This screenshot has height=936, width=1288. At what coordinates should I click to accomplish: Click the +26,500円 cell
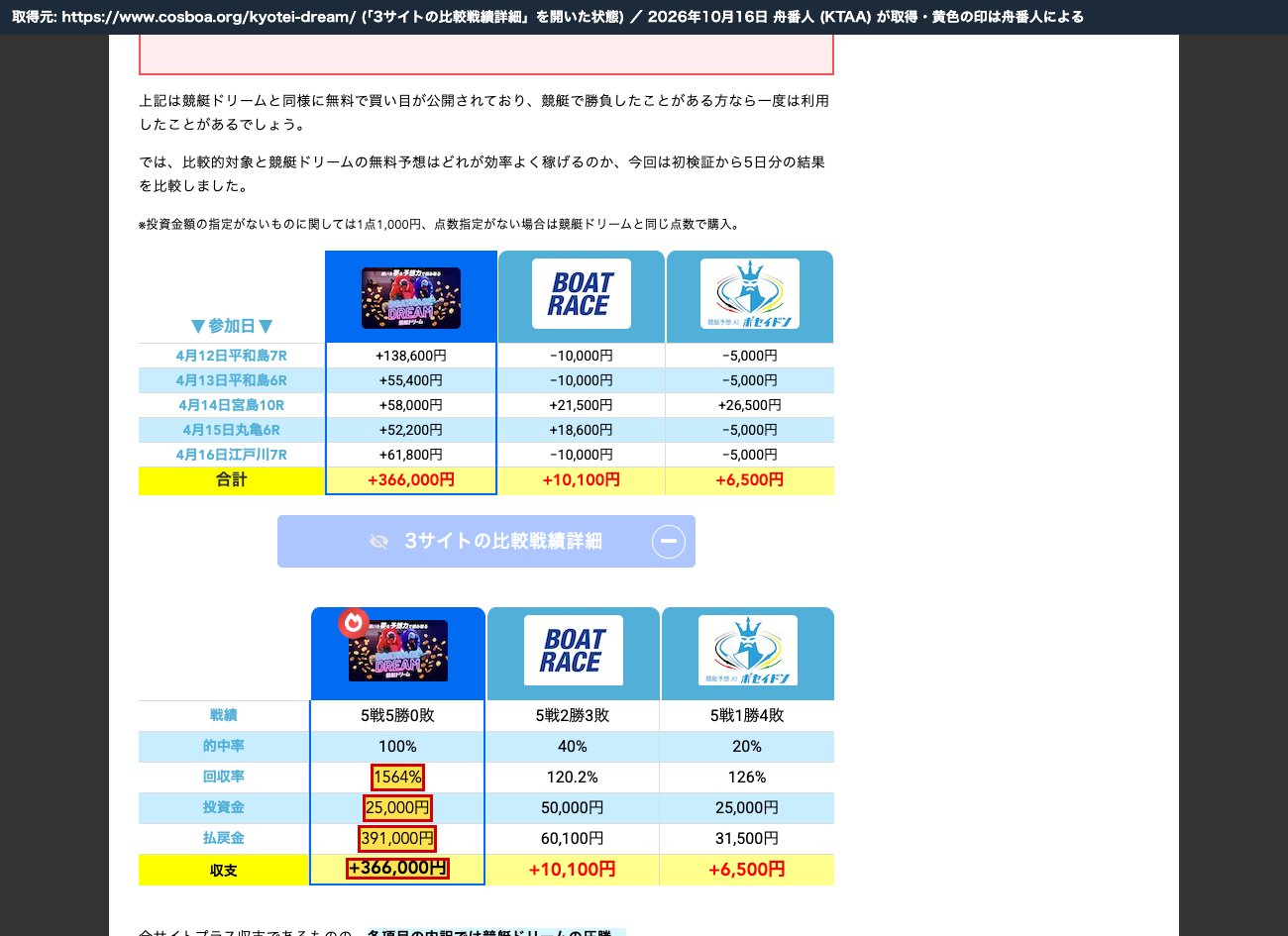(x=750, y=405)
